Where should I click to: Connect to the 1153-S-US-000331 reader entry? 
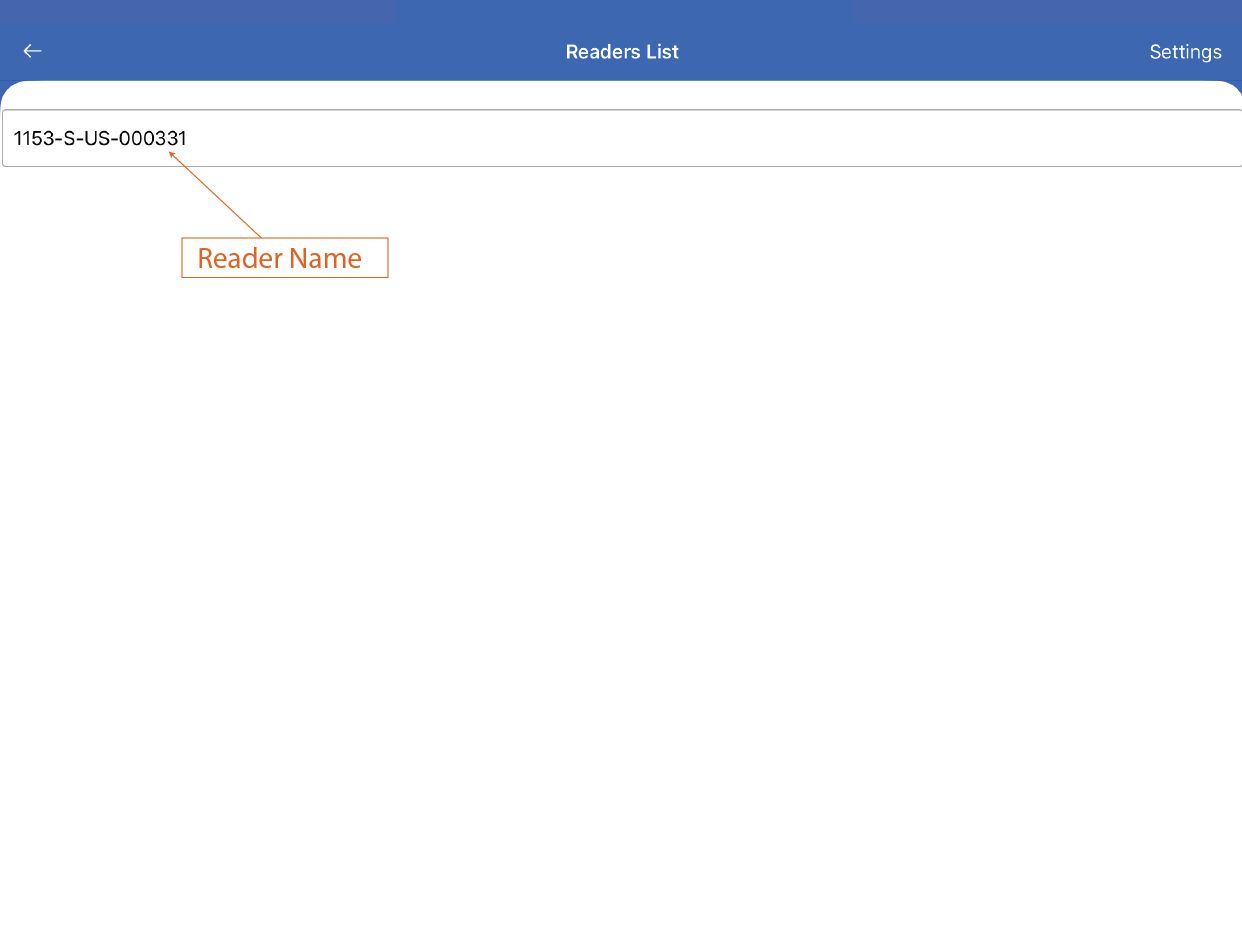pos(100,138)
